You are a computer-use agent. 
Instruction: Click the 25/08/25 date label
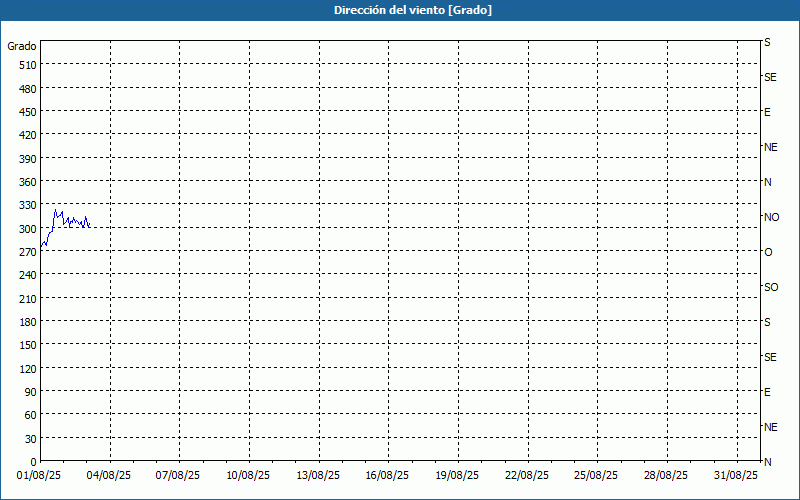[x=596, y=476]
